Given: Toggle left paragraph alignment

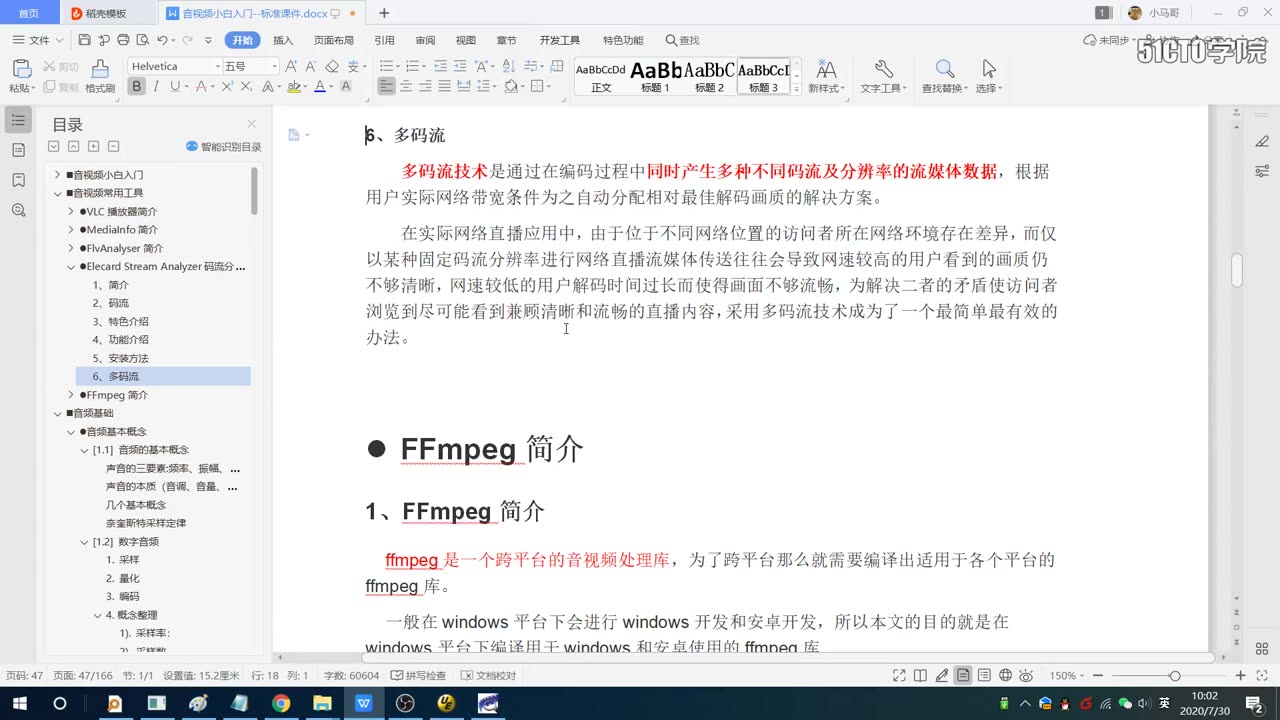Looking at the screenshot, I should click(x=387, y=87).
